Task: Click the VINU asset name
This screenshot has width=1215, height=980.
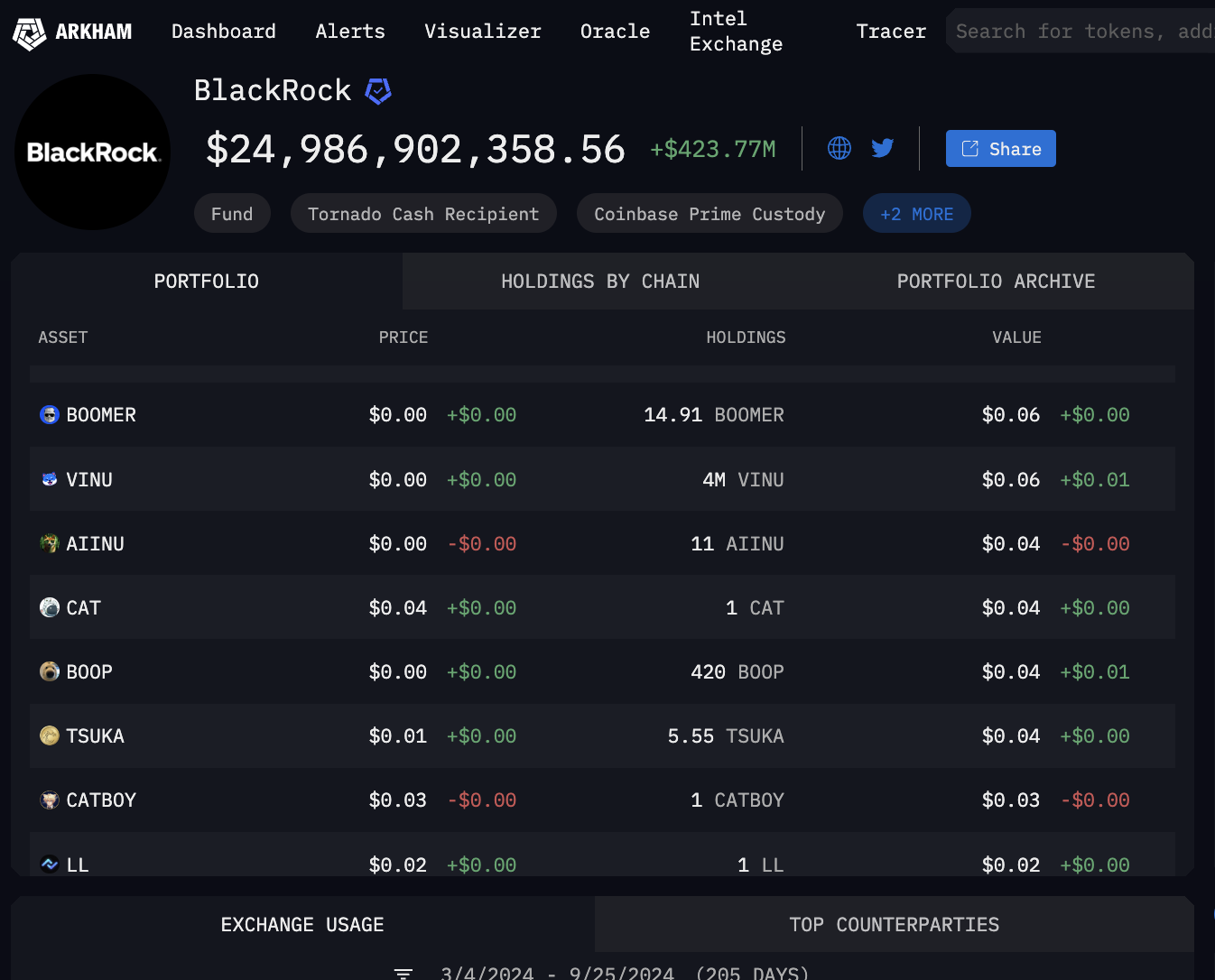Action: point(89,479)
